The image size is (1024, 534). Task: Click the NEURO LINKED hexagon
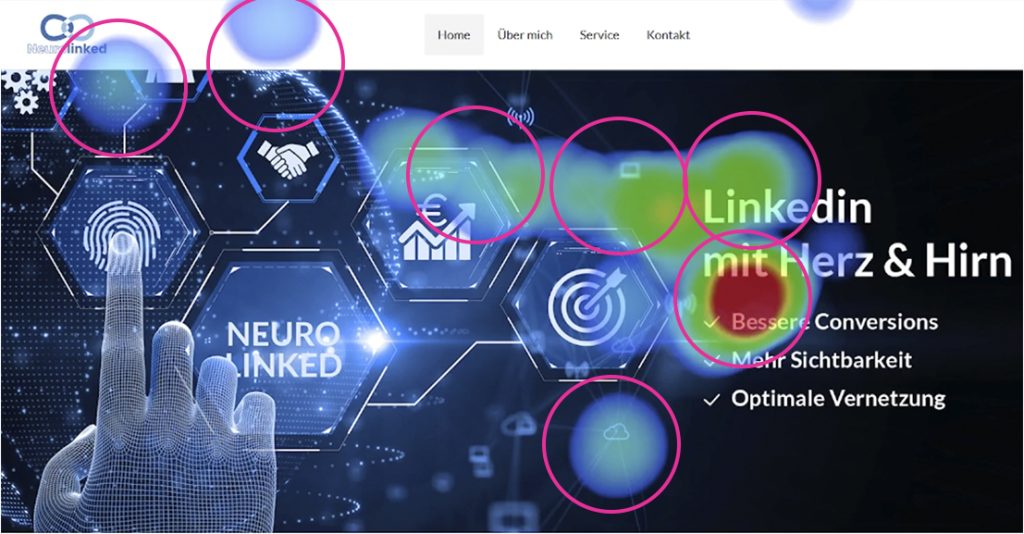pos(284,349)
